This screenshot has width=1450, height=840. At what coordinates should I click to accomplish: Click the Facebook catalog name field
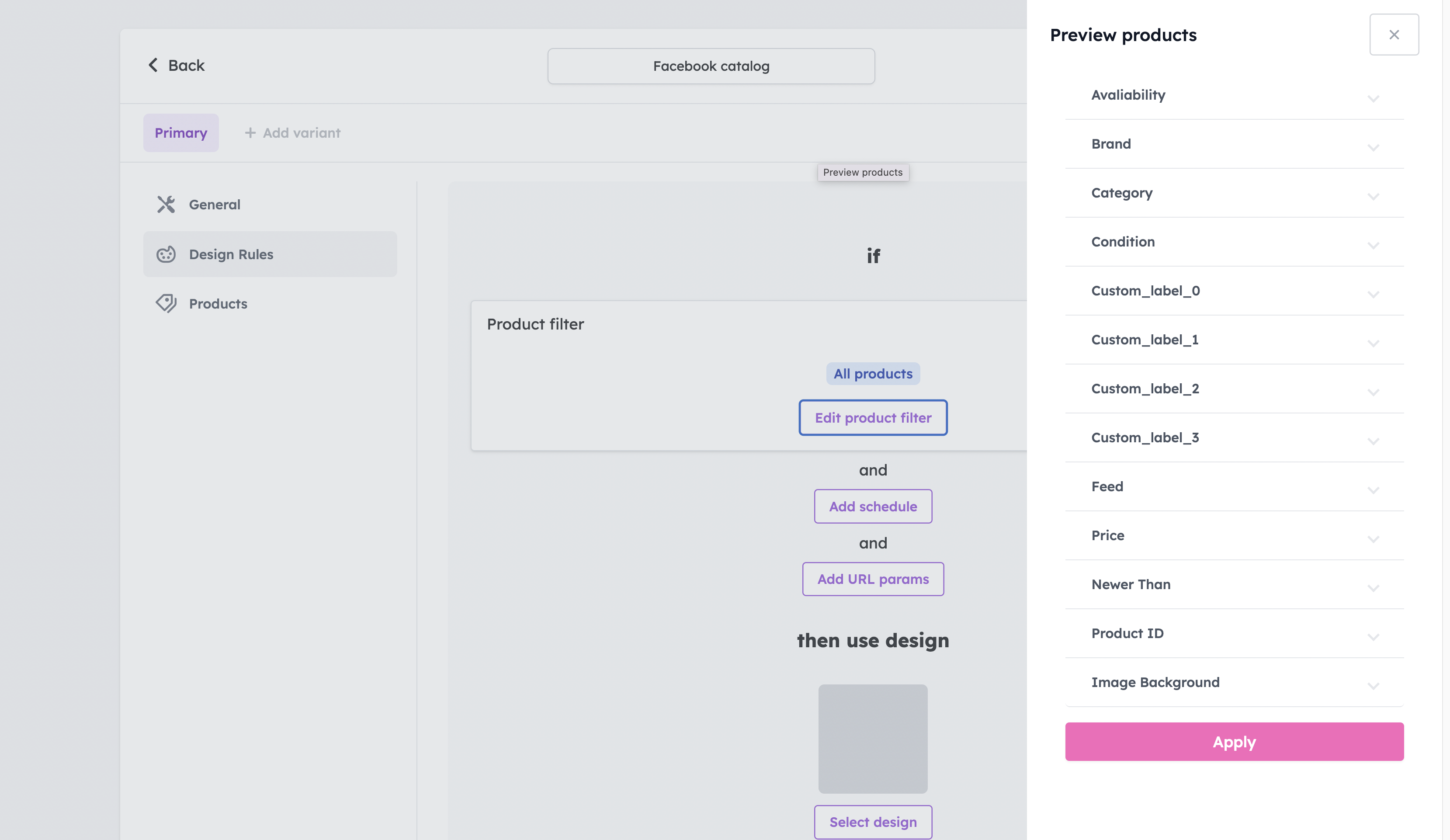(711, 66)
